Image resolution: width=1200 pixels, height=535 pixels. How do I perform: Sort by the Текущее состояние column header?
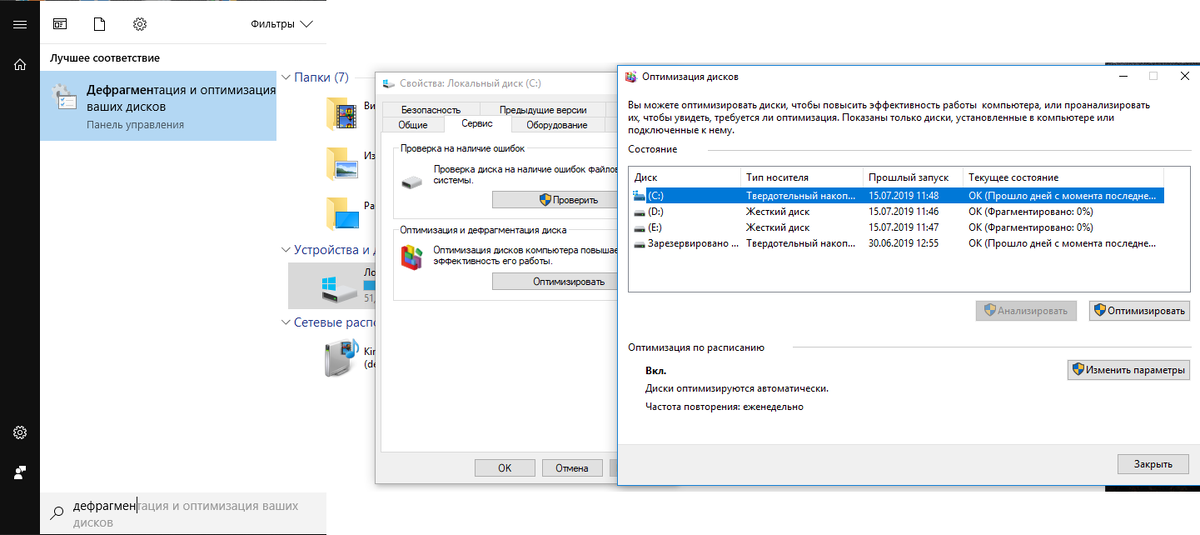(1063, 177)
